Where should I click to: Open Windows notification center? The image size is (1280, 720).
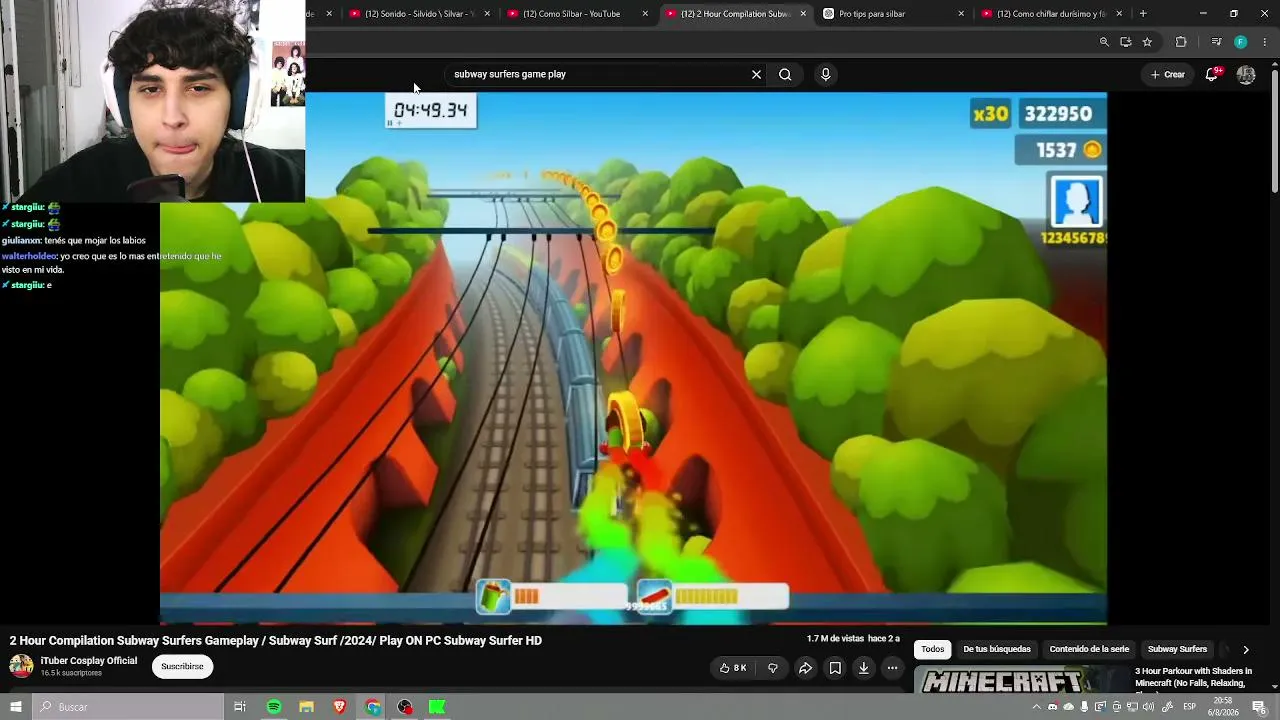coord(1259,707)
